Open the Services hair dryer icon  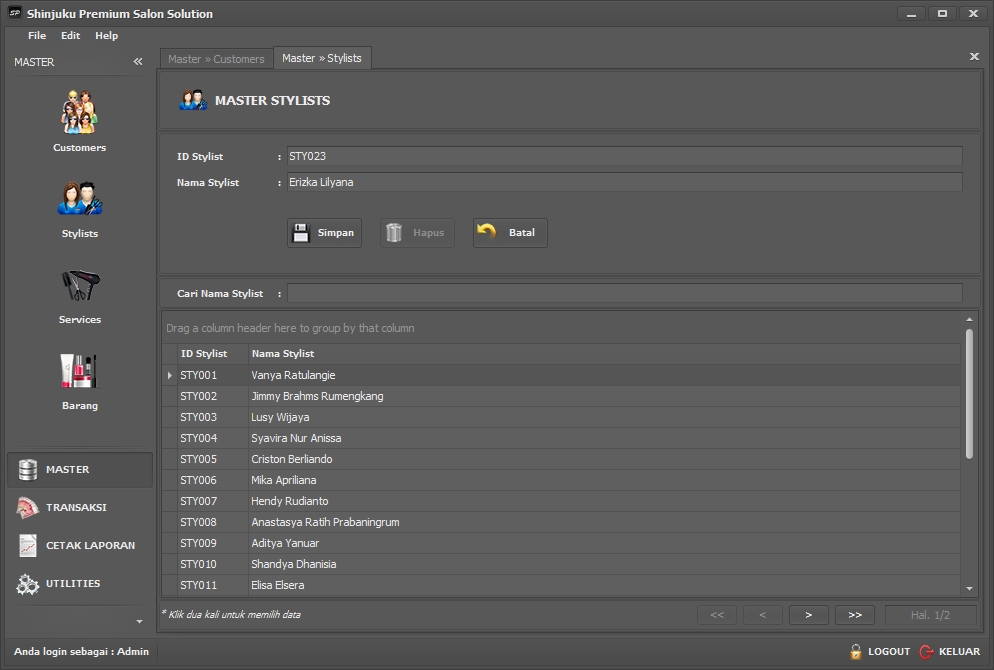tap(80, 285)
